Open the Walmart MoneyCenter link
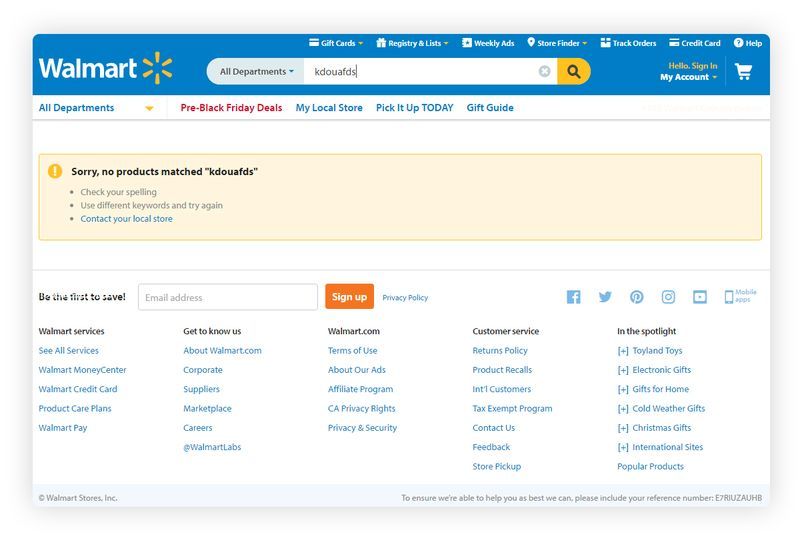Screen dimensions: 800x538 coord(82,370)
